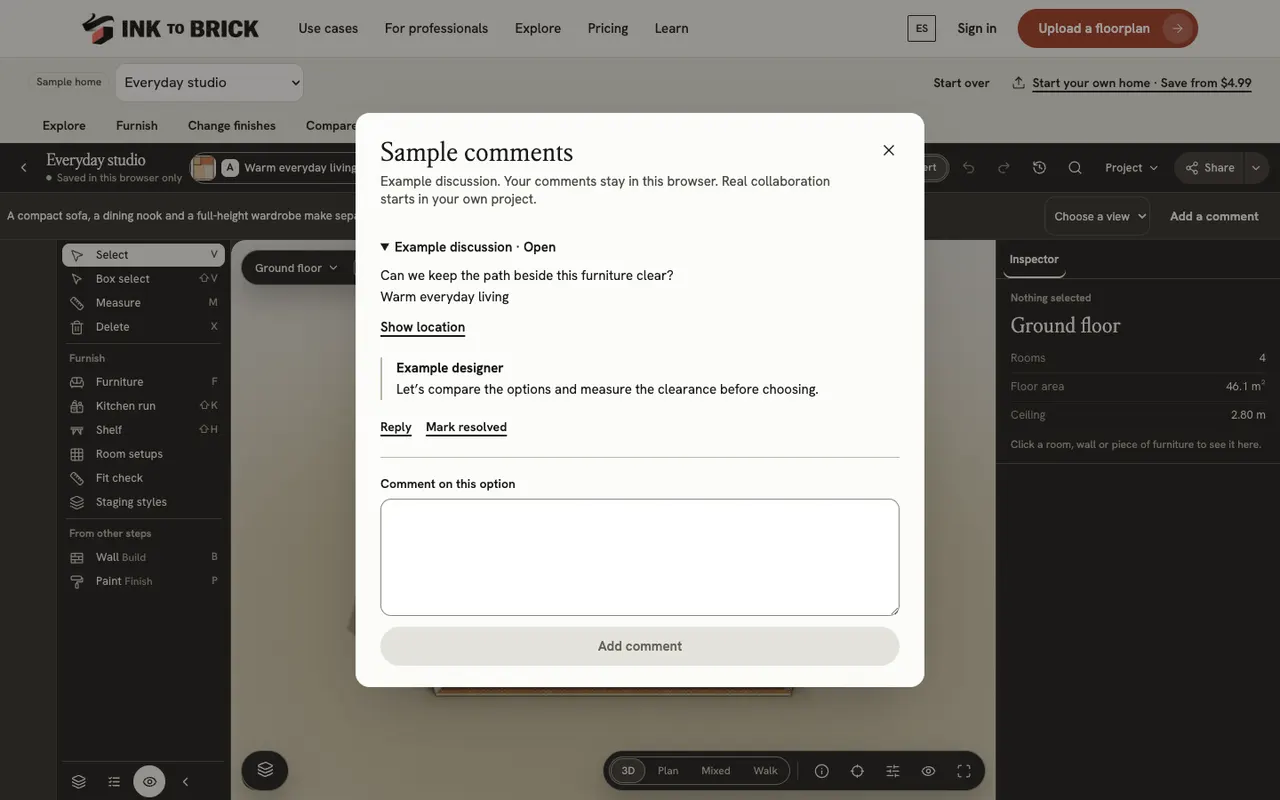Open the Everyday studio sample home dropdown
The height and width of the screenshot is (800, 1280).
tap(210, 83)
